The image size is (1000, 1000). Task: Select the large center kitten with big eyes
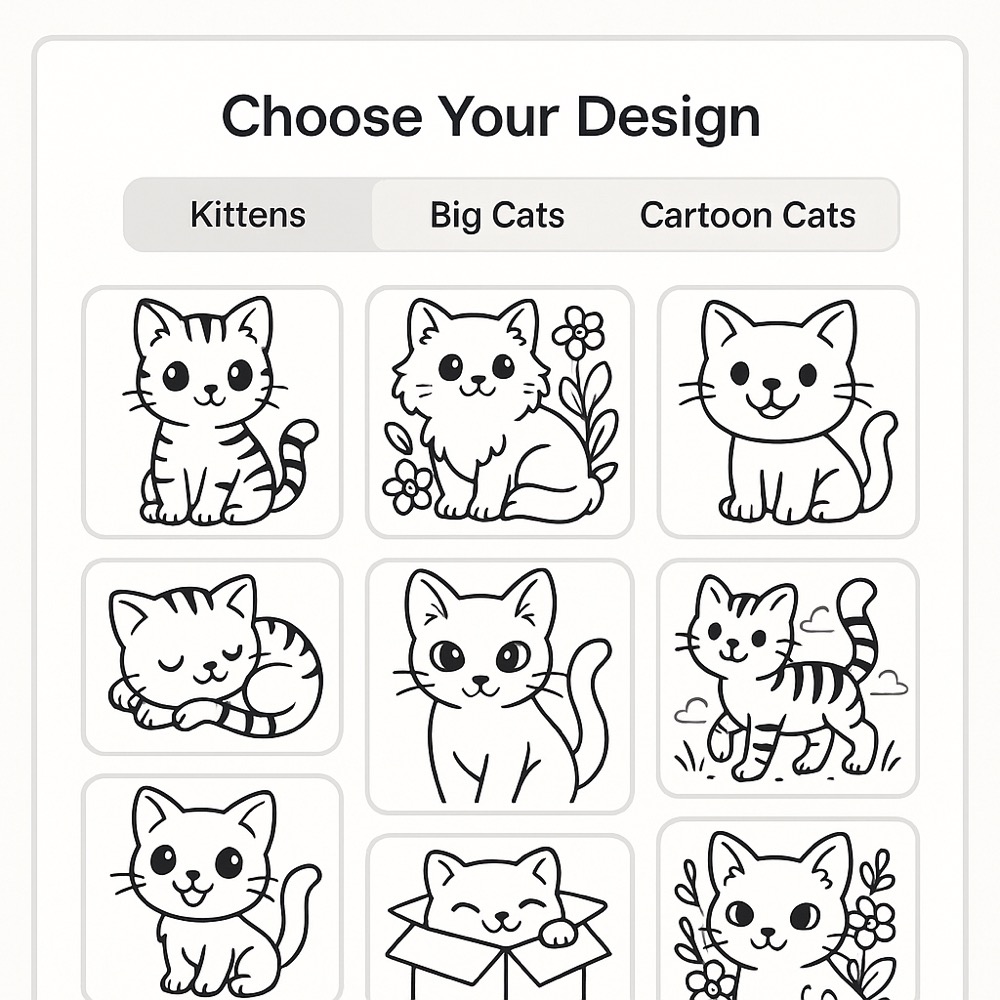click(499, 685)
